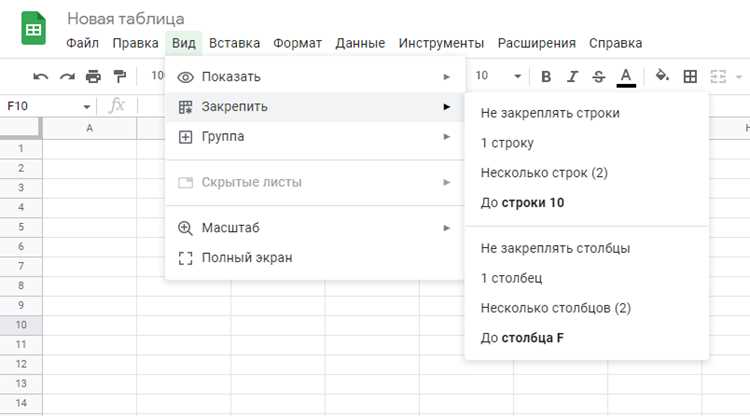
Task: Select row 1 header
Action: [x=21, y=149]
